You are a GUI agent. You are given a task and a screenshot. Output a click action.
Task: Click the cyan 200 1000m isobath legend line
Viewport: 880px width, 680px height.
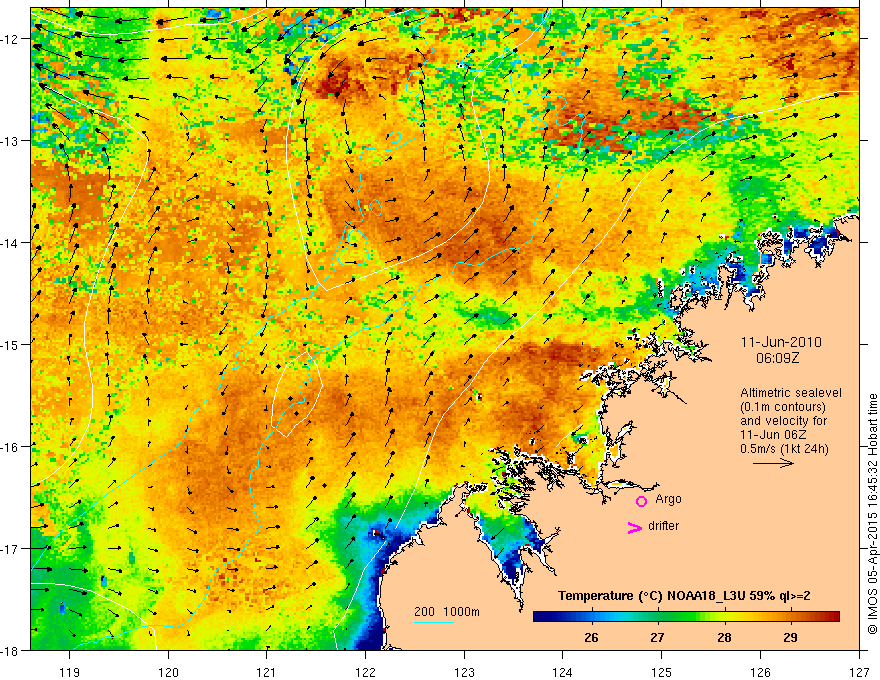(434, 622)
